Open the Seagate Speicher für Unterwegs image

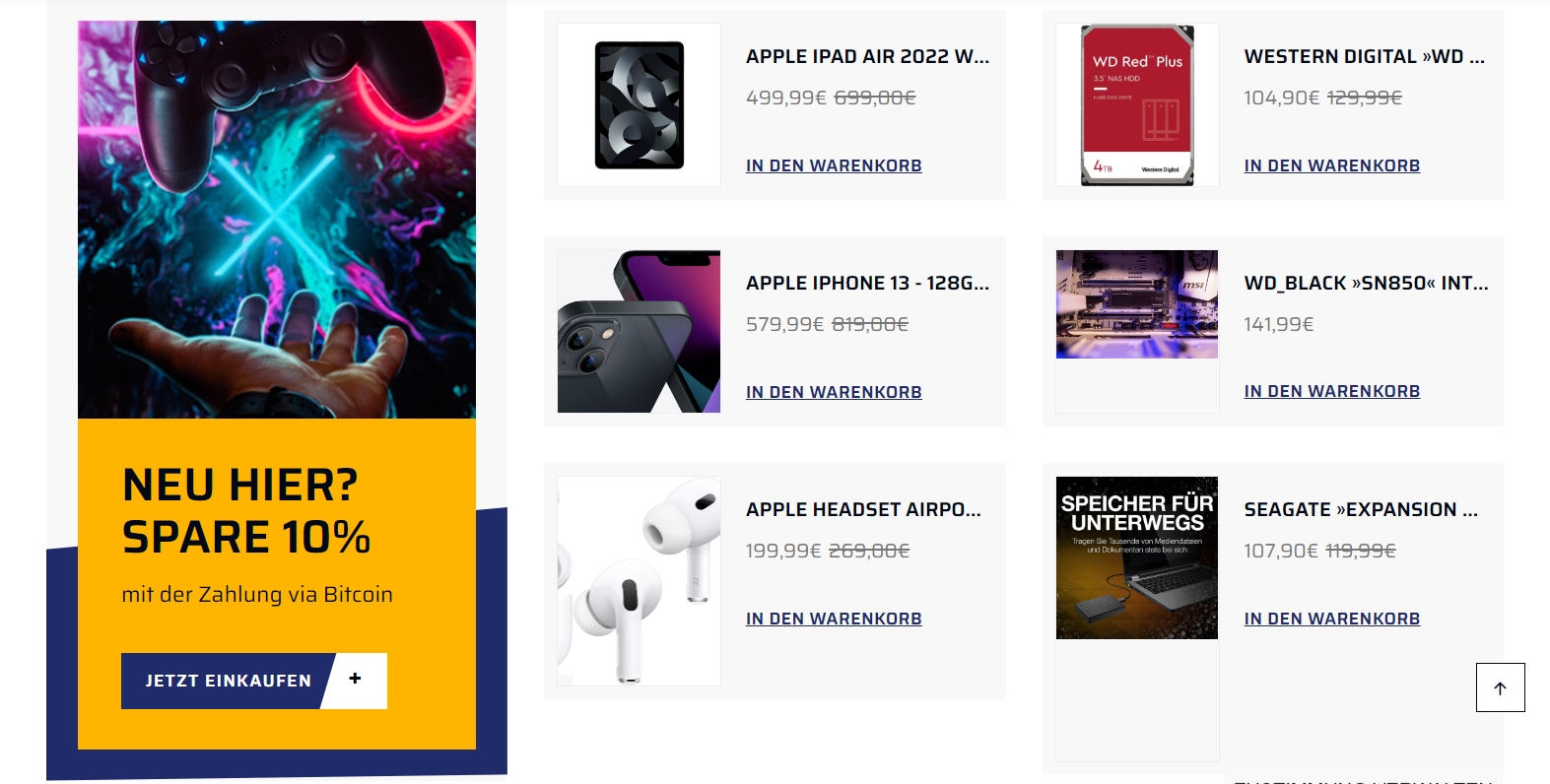click(x=1137, y=557)
